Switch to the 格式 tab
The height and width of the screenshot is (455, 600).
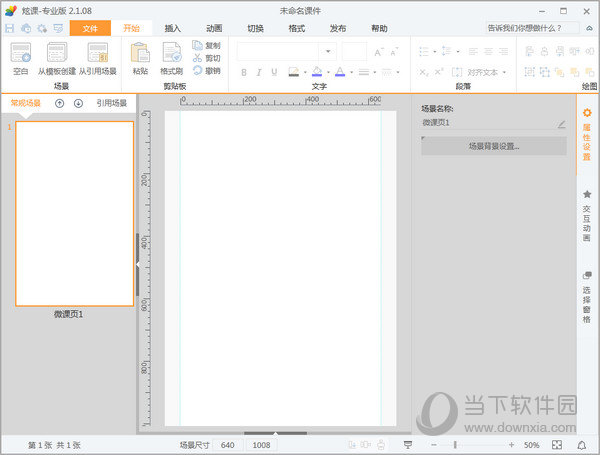click(297, 28)
